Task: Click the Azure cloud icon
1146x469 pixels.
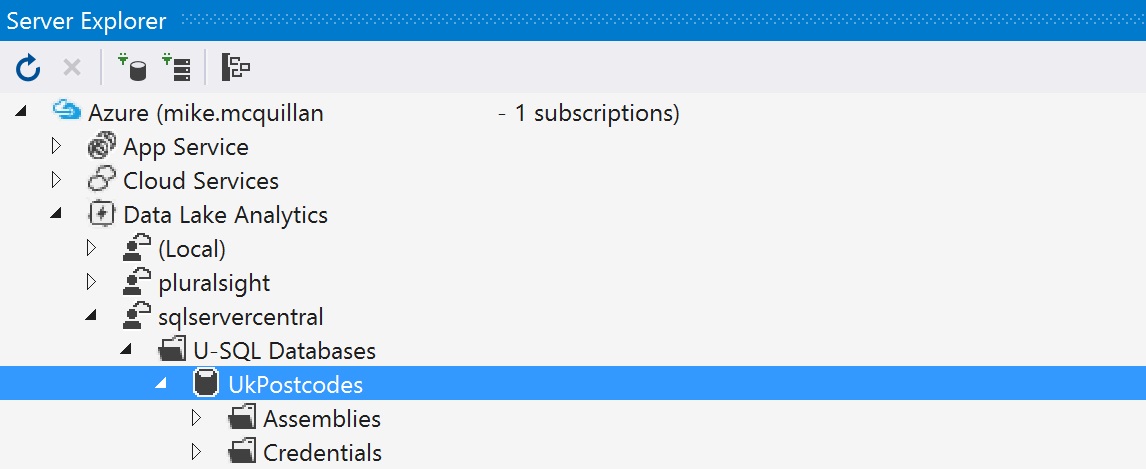Action: [x=67, y=112]
